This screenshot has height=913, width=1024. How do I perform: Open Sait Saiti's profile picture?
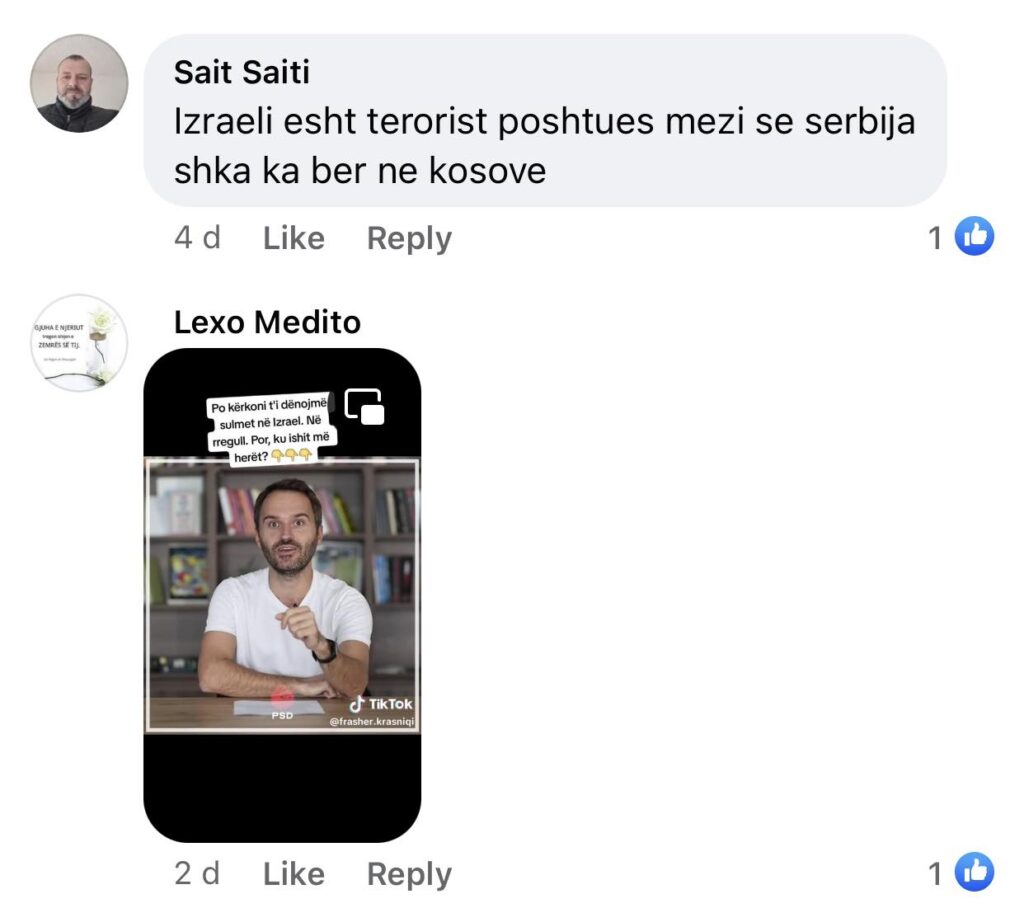point(79,84)
